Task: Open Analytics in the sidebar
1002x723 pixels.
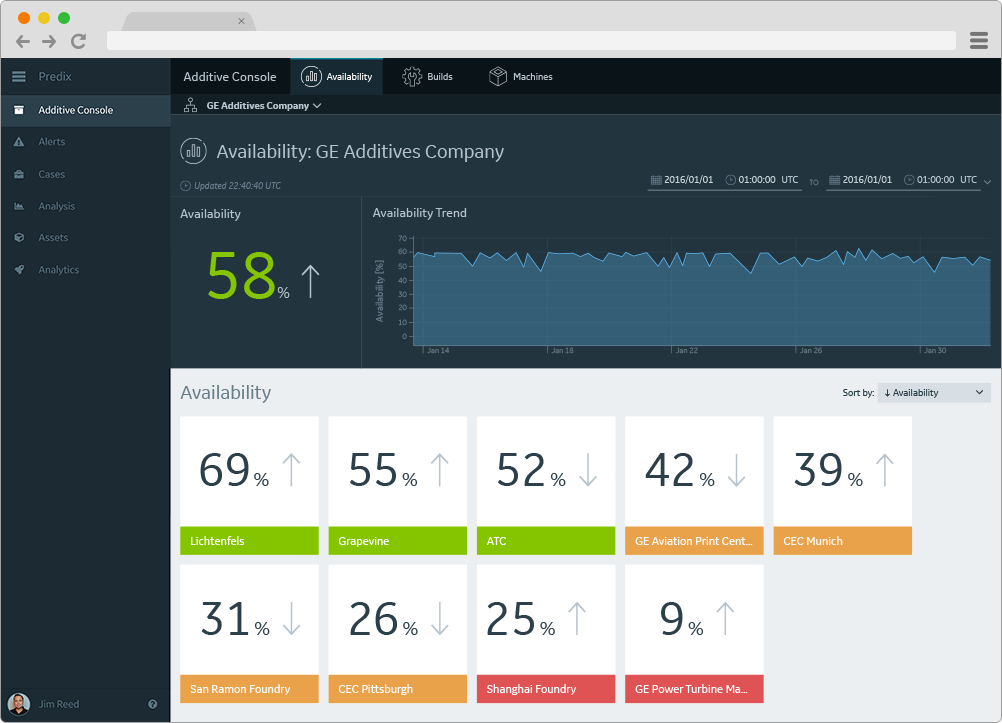Action: pos(86,270)
